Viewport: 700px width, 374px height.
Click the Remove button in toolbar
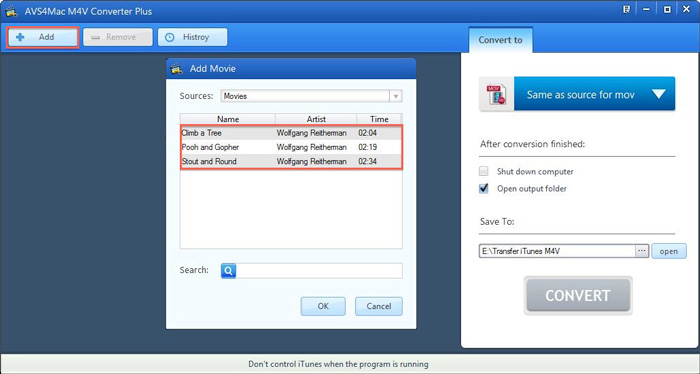(x=118, y=37)
